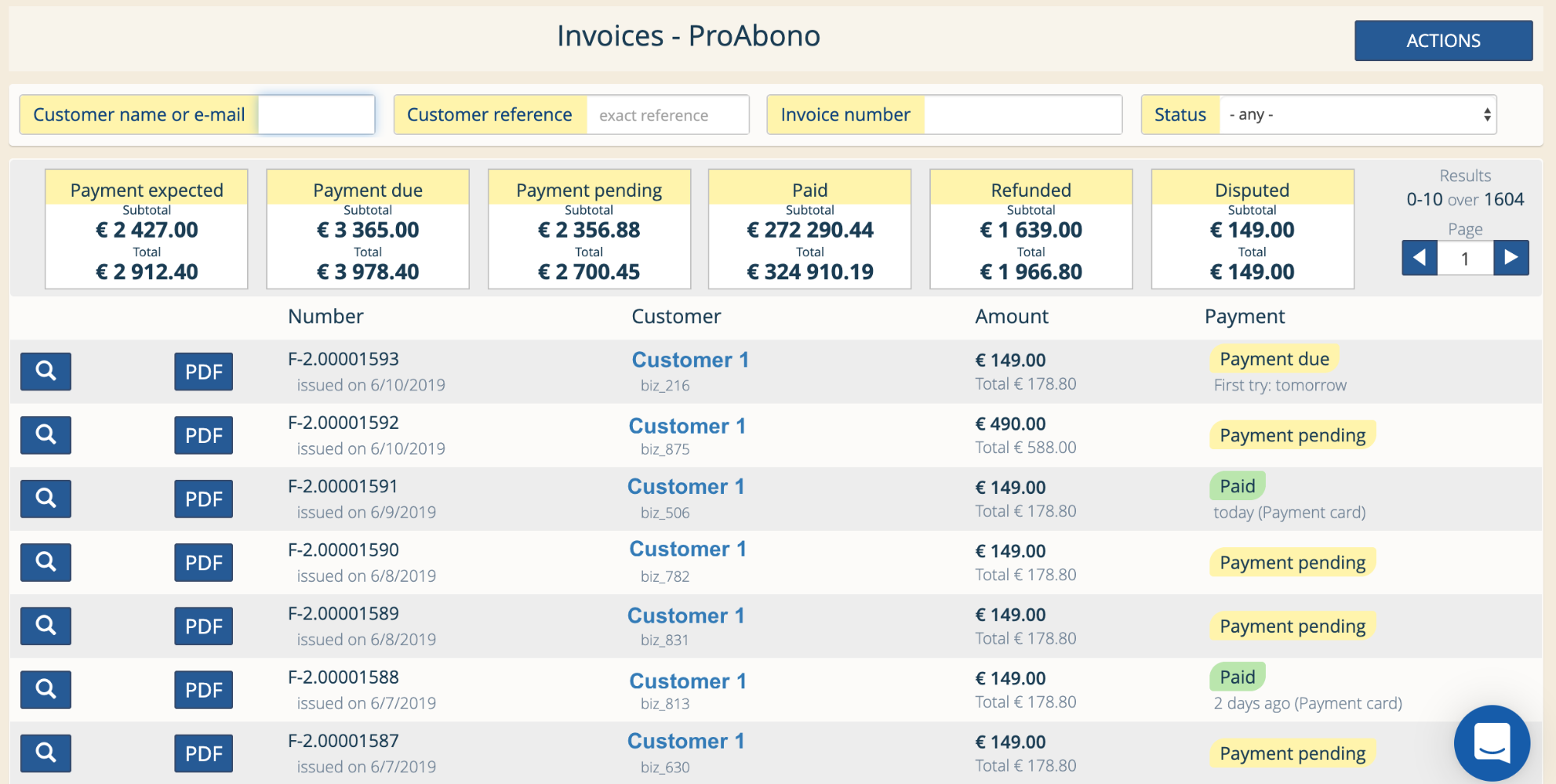Click Payment pending badge on invoice F-2.00001587
Screen dimensions: 1556x784
1292,753
